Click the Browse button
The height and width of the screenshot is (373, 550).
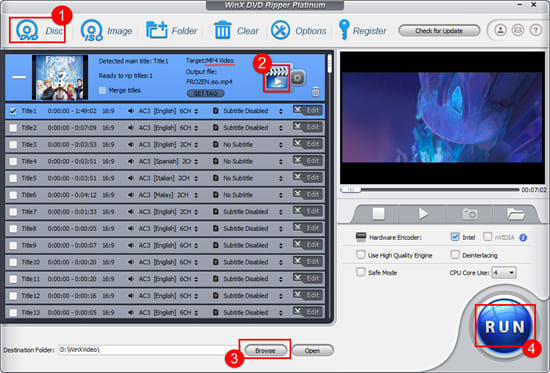point(265,350)
